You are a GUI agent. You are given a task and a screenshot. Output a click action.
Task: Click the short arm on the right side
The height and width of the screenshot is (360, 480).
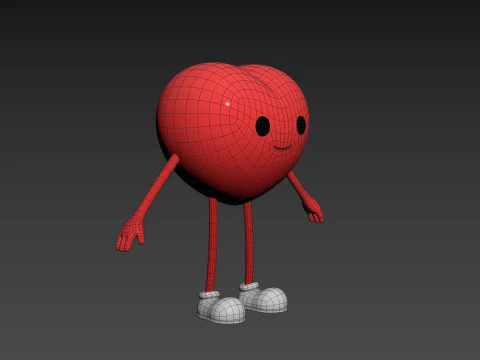pyautogui.click(x=298, y=187)
